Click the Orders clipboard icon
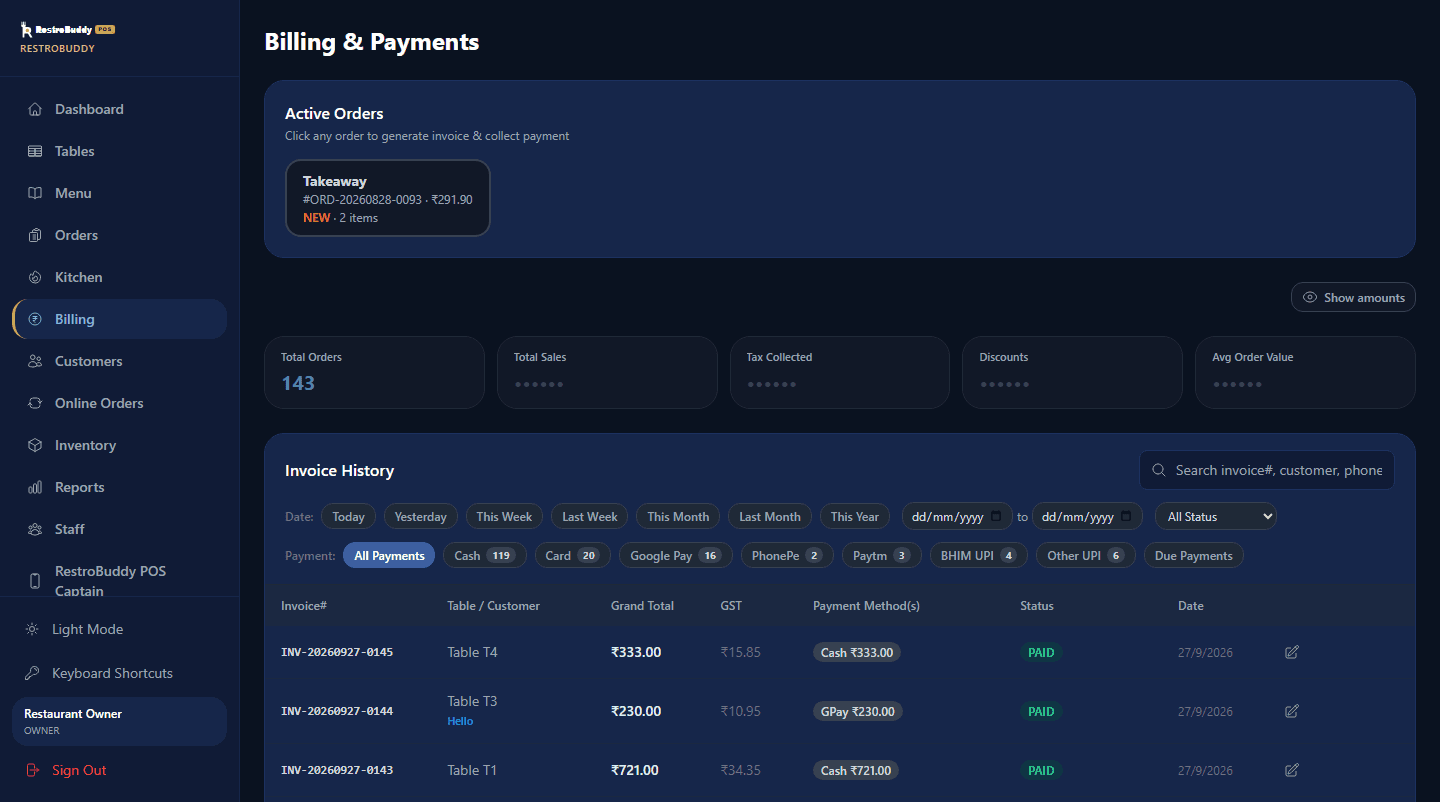This screenshot has width=1440, height=802. [35, 235]
